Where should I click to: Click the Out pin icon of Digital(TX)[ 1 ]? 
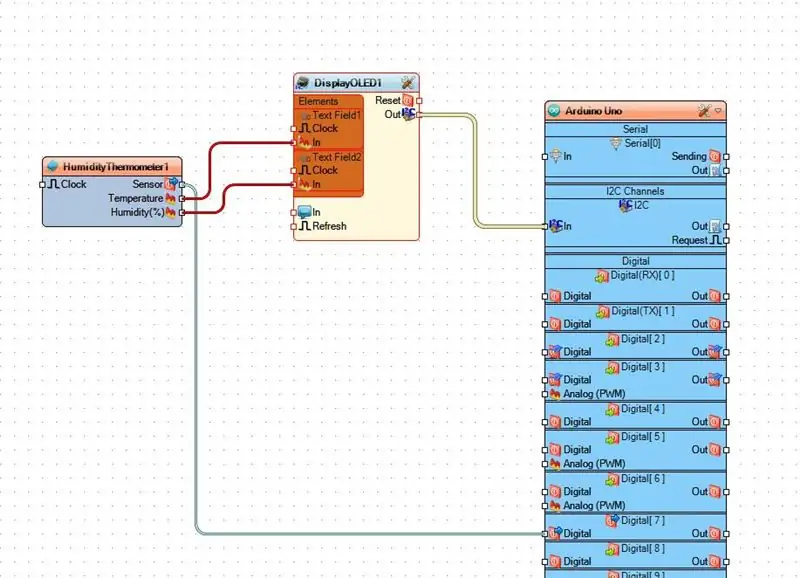pos(715,324)
